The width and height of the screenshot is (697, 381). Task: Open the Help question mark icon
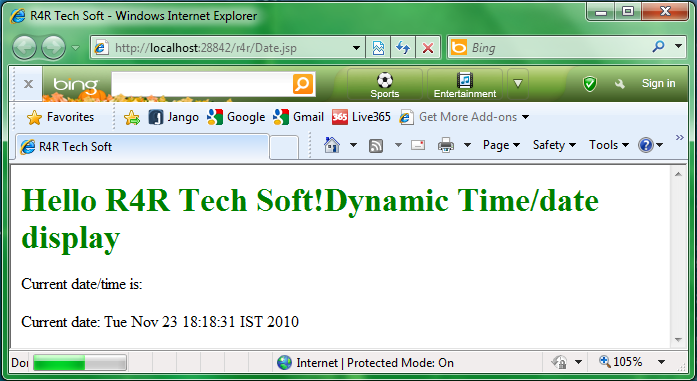[645, 145]
